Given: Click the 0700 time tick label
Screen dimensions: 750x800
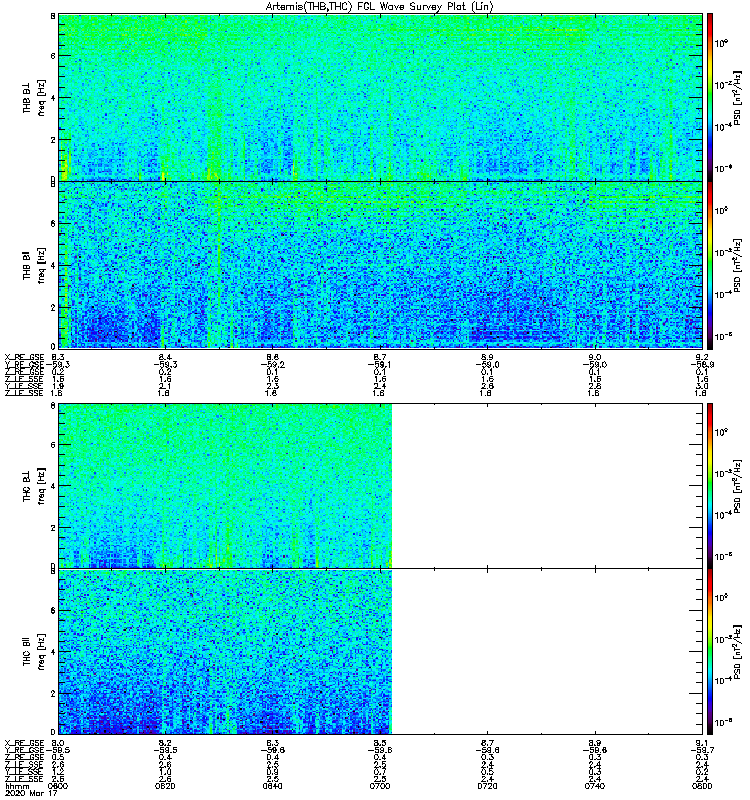Looking at the screenshot, I should [x=380, y=786].
